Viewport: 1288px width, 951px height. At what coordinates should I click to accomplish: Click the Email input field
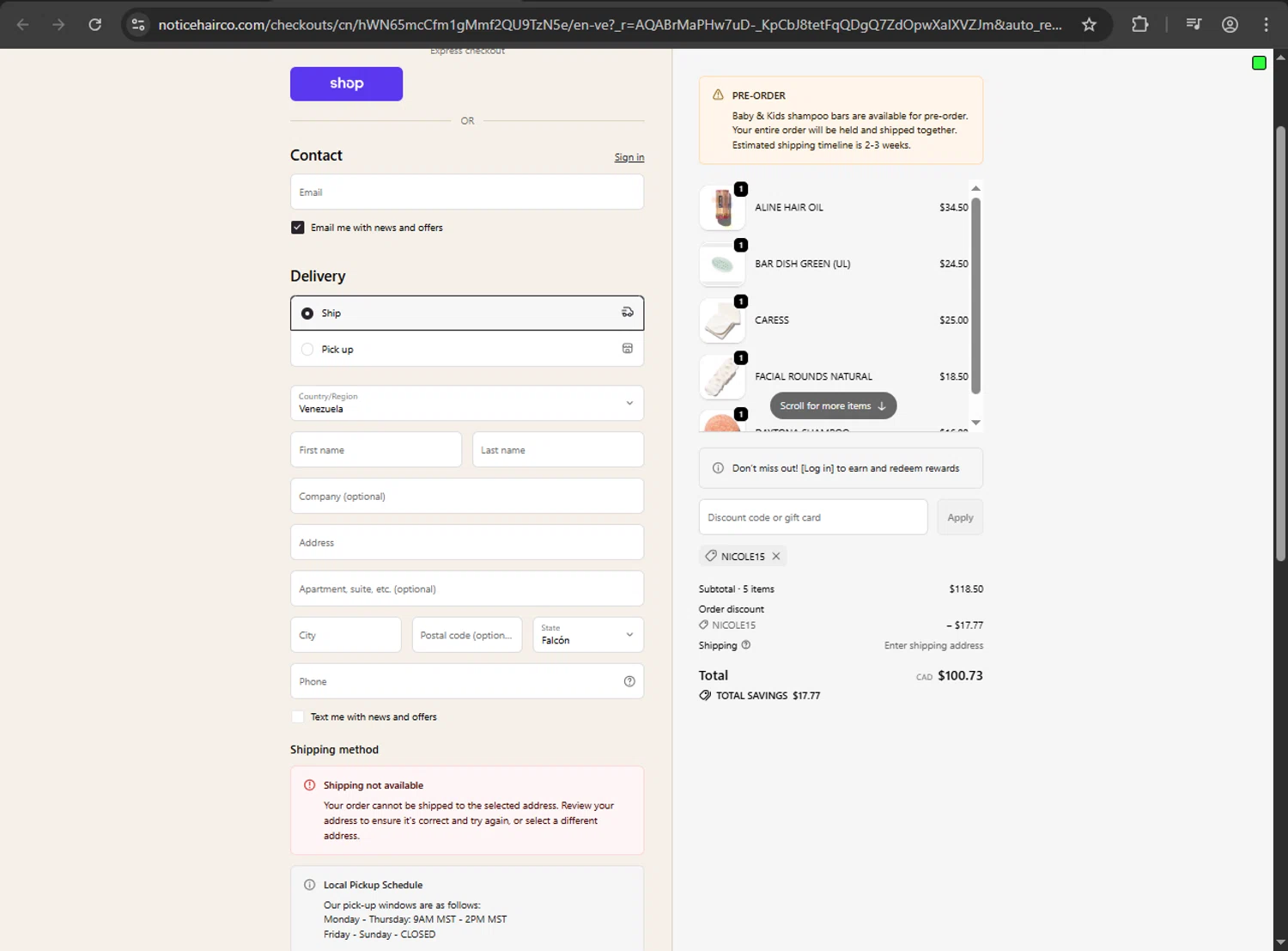(x=467, y=192)
